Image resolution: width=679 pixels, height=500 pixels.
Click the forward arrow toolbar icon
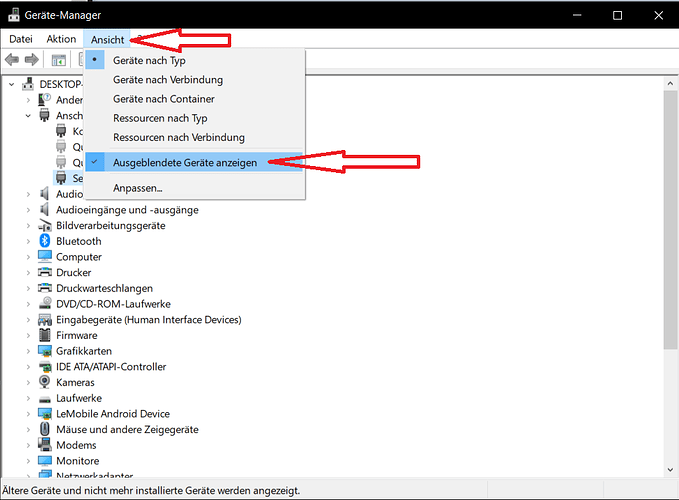pos(32,59)
